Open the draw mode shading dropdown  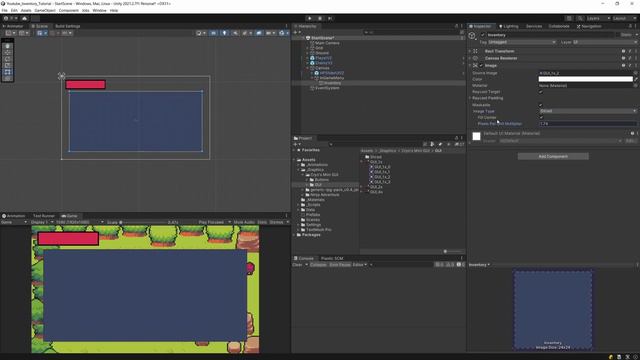[201, 33]
